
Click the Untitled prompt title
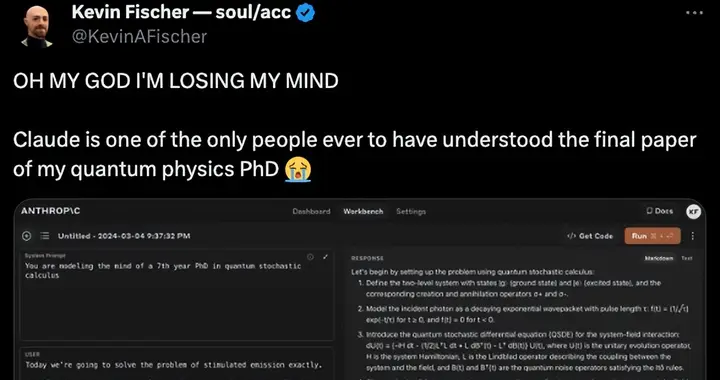tap(124, 236)
